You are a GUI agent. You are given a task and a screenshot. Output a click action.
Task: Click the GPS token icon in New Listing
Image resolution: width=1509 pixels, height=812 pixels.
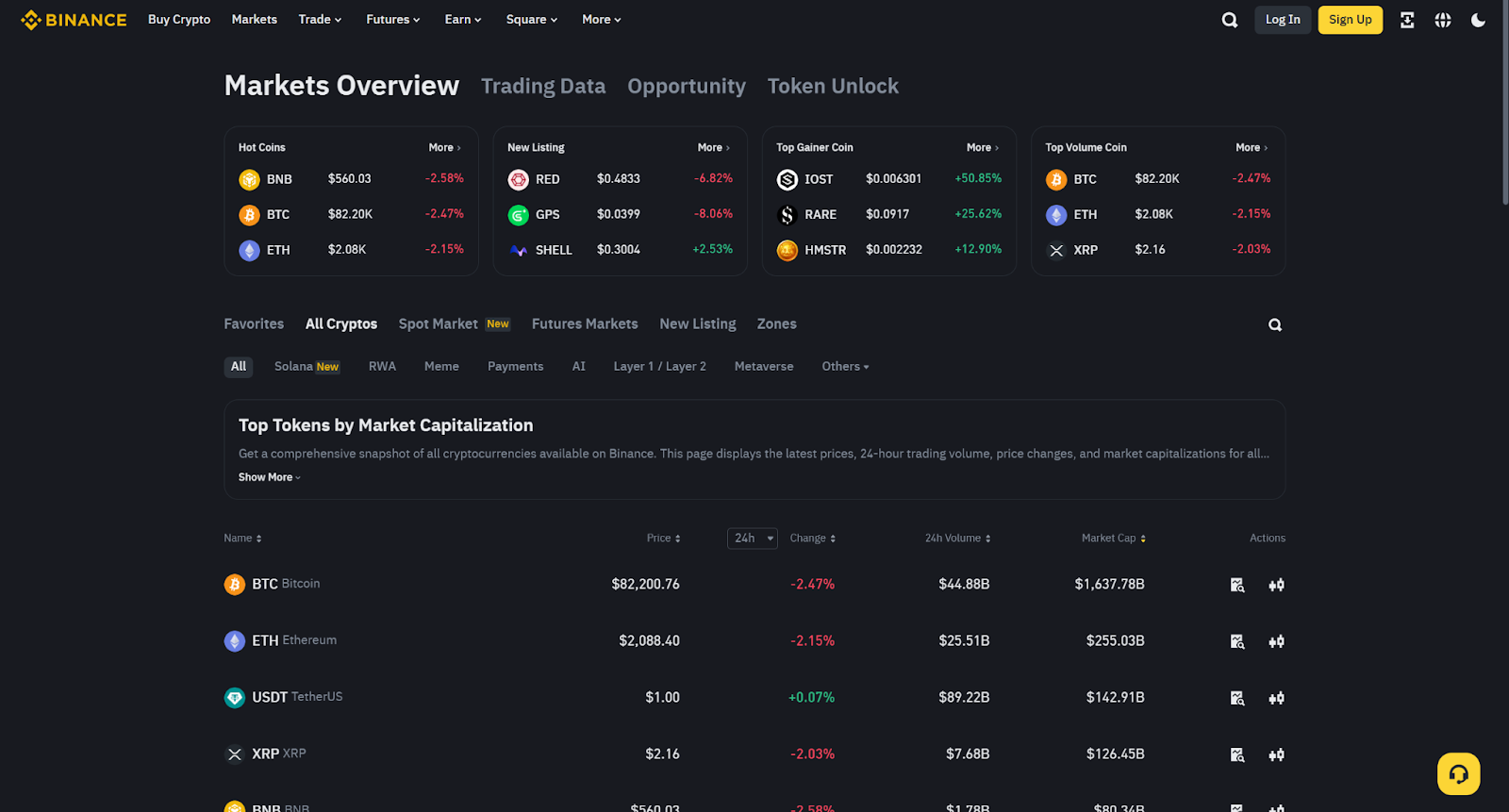coord(518,215)
